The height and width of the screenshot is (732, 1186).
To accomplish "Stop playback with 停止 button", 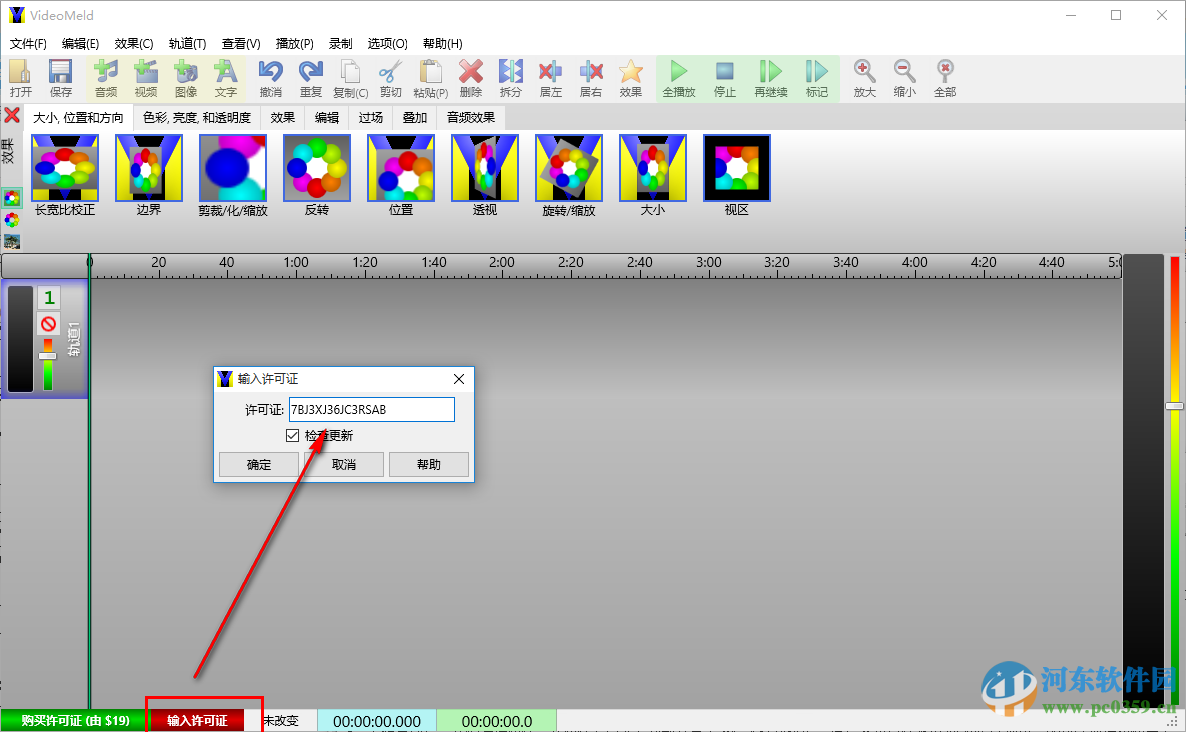I will tap(725, 78).
